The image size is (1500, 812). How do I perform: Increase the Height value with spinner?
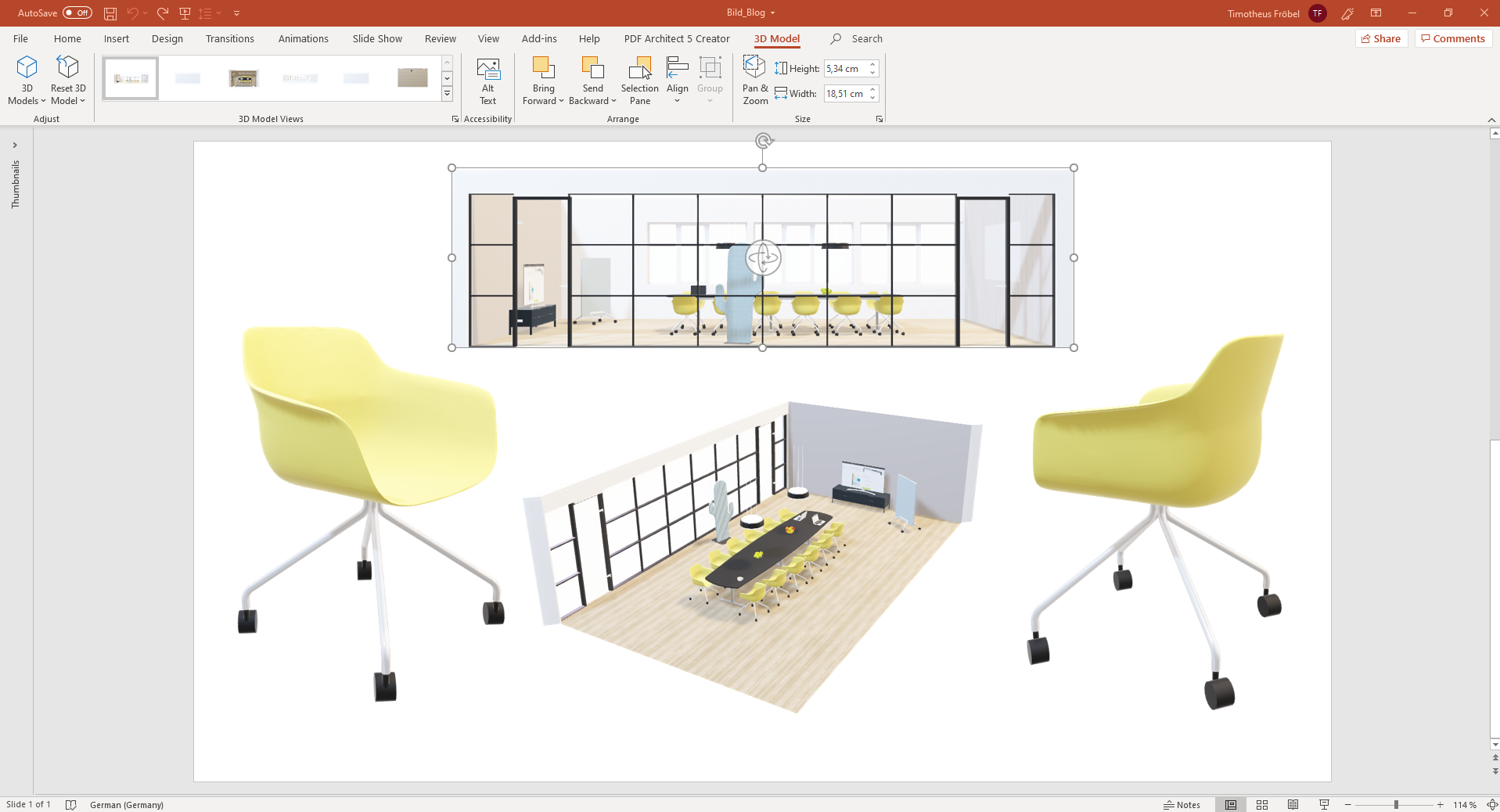click(x=872, y=65)
